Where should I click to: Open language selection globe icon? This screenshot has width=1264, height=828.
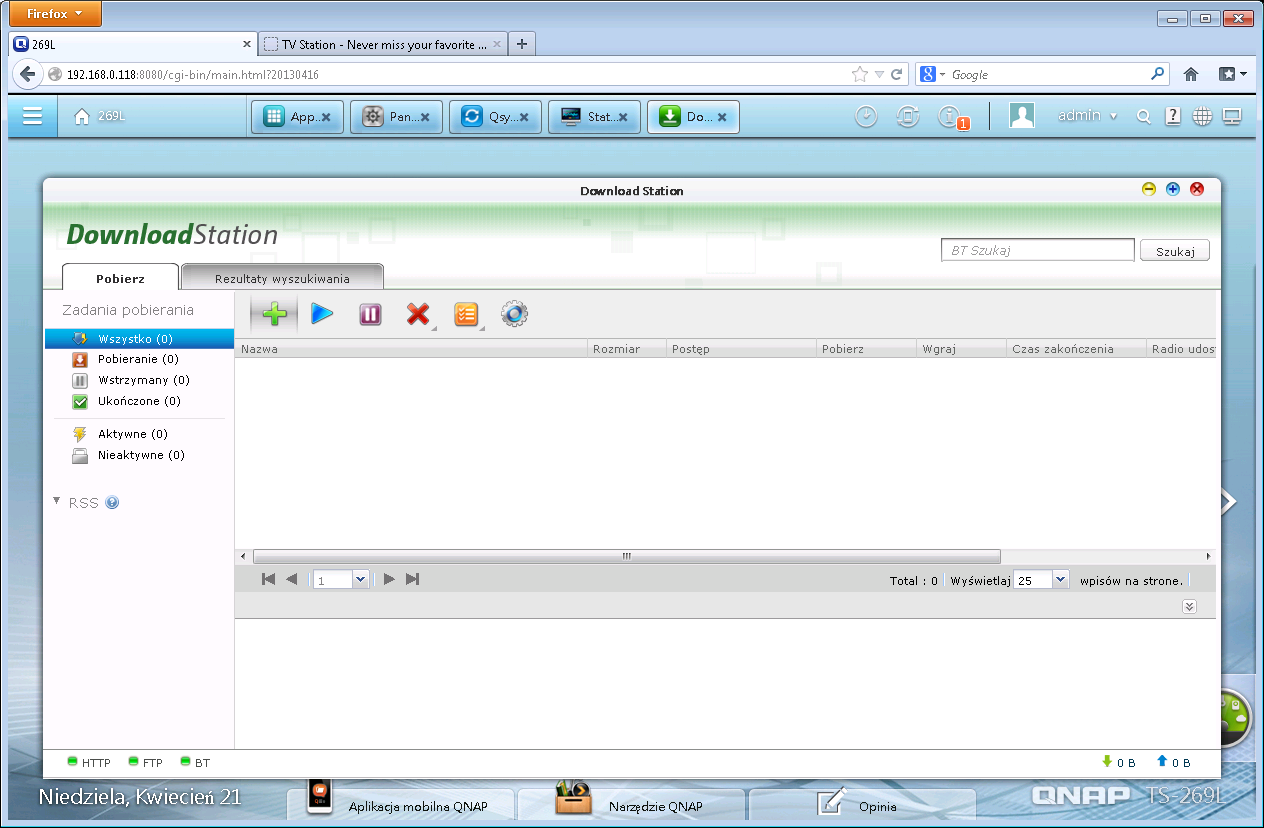pyautogui.click(x=1202, y=116)
